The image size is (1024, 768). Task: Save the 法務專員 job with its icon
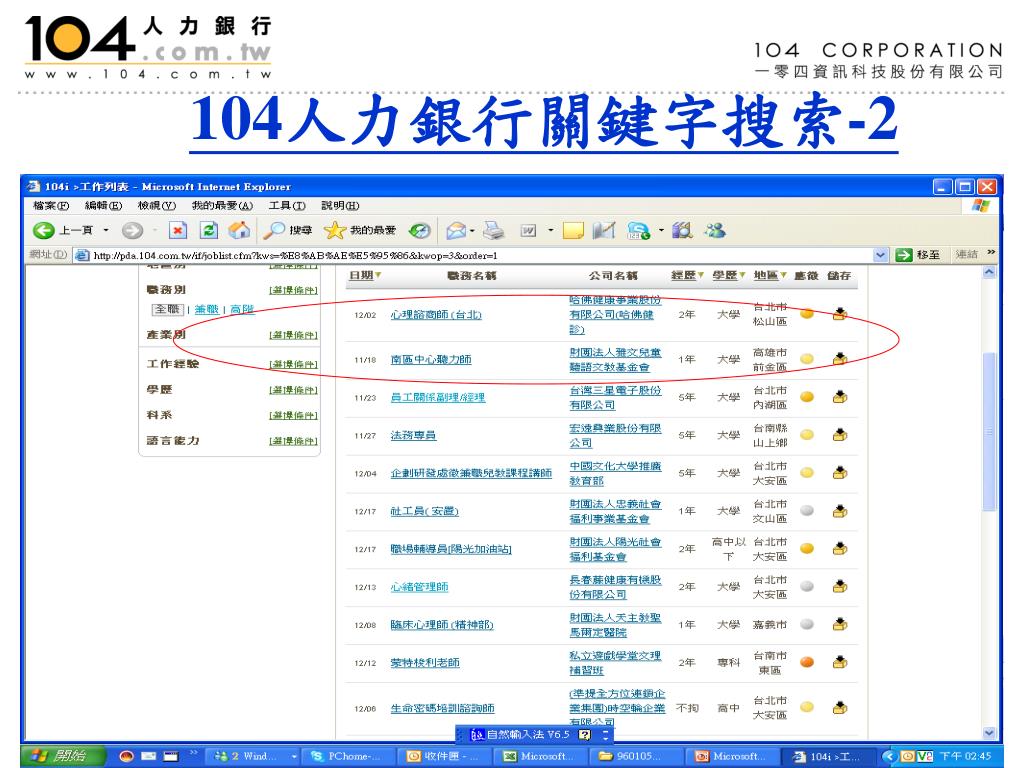(x=840, y=435)
